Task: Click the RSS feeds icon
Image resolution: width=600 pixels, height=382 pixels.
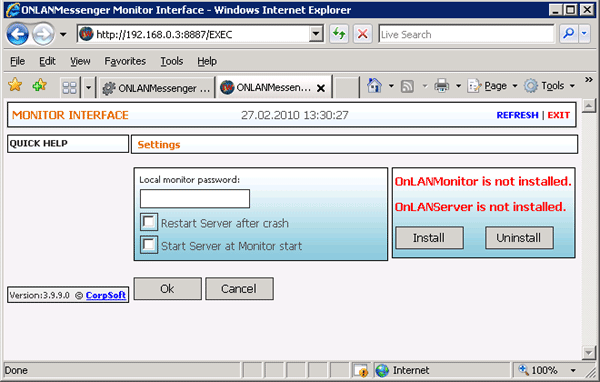Action: click(x=407, y=86)
